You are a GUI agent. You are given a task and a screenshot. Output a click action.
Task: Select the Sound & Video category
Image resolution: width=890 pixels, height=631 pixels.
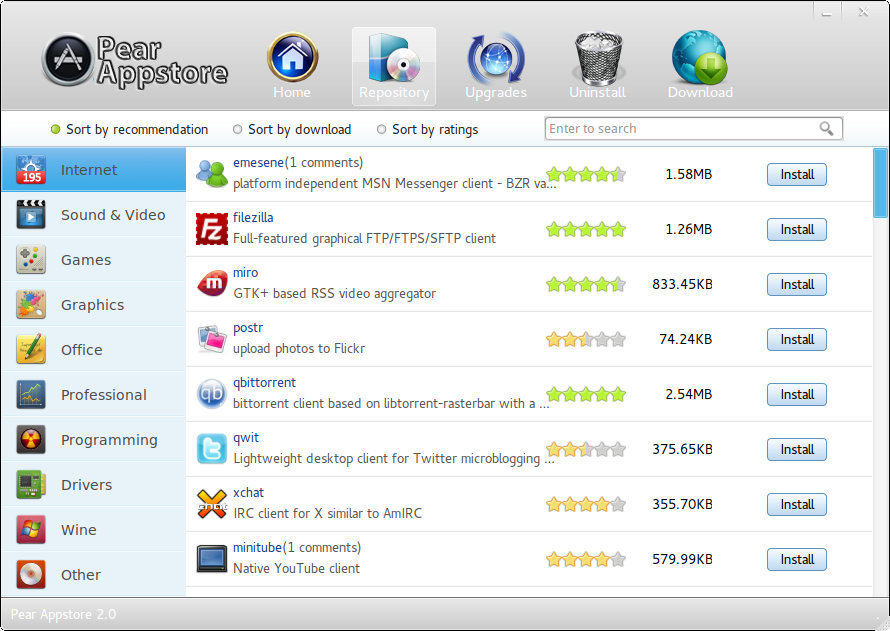point(94,214)
